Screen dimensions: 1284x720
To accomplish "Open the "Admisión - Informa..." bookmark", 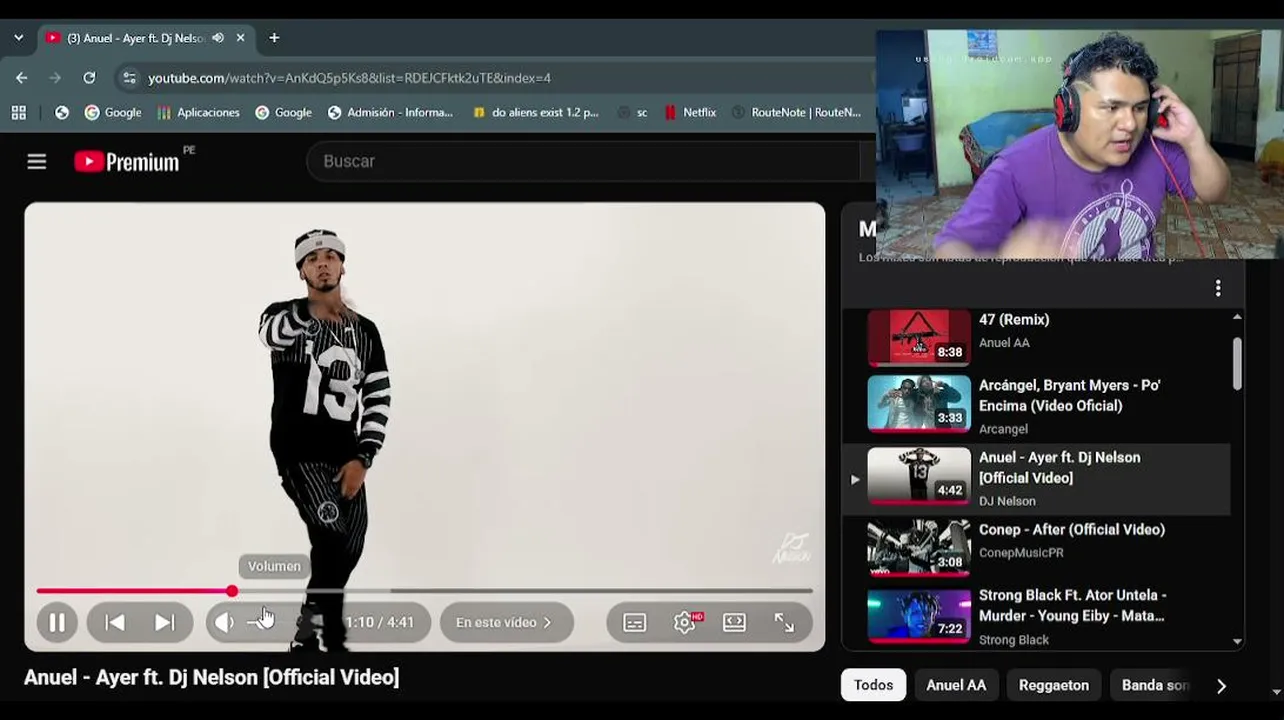I will [390, 113].
